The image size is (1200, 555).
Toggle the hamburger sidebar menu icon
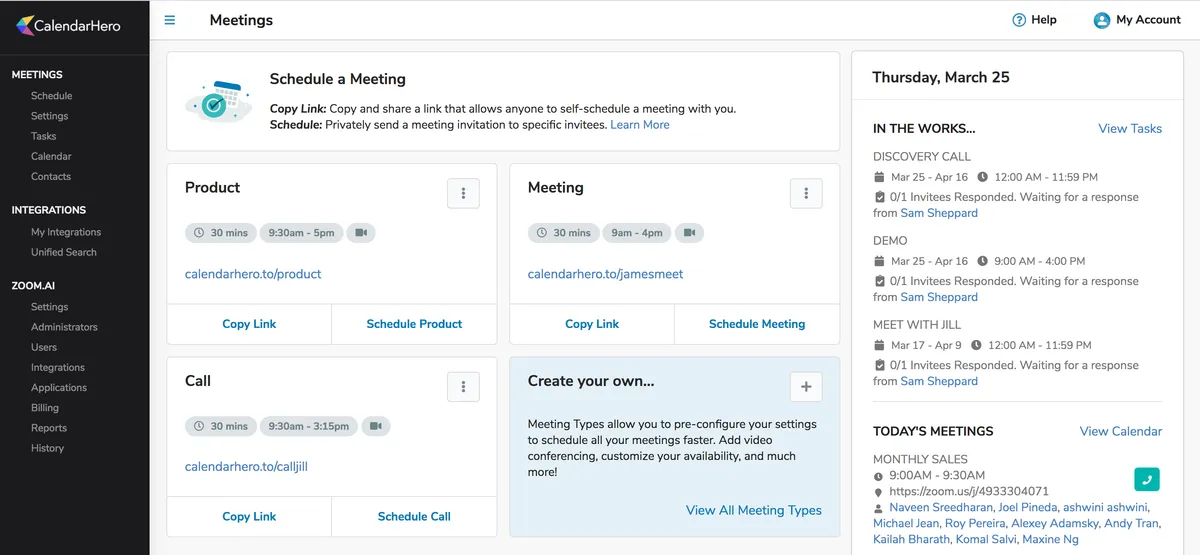169,20
